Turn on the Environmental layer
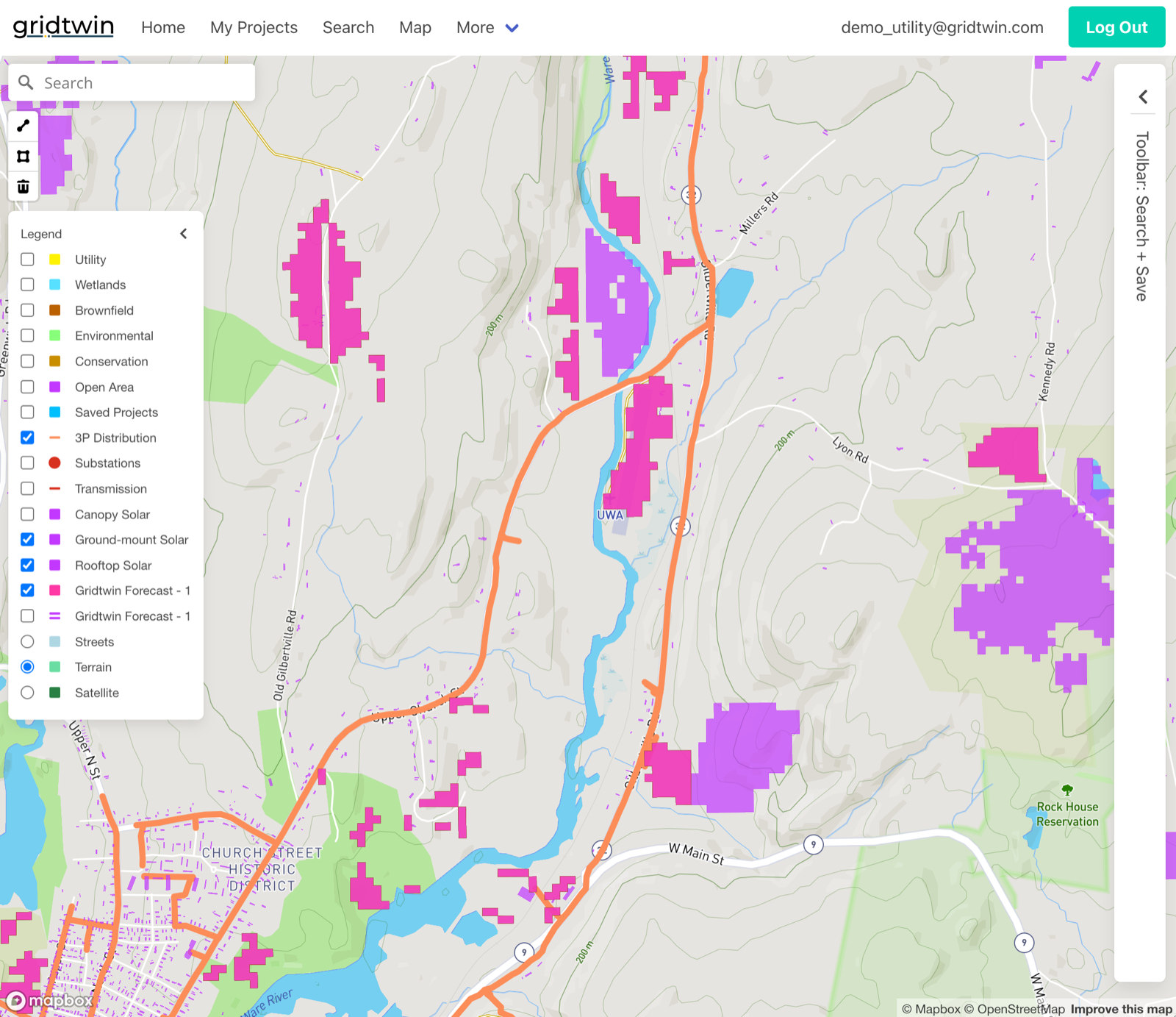The height and width of the screenshot is (1017, 1176). tap(27, 335)
